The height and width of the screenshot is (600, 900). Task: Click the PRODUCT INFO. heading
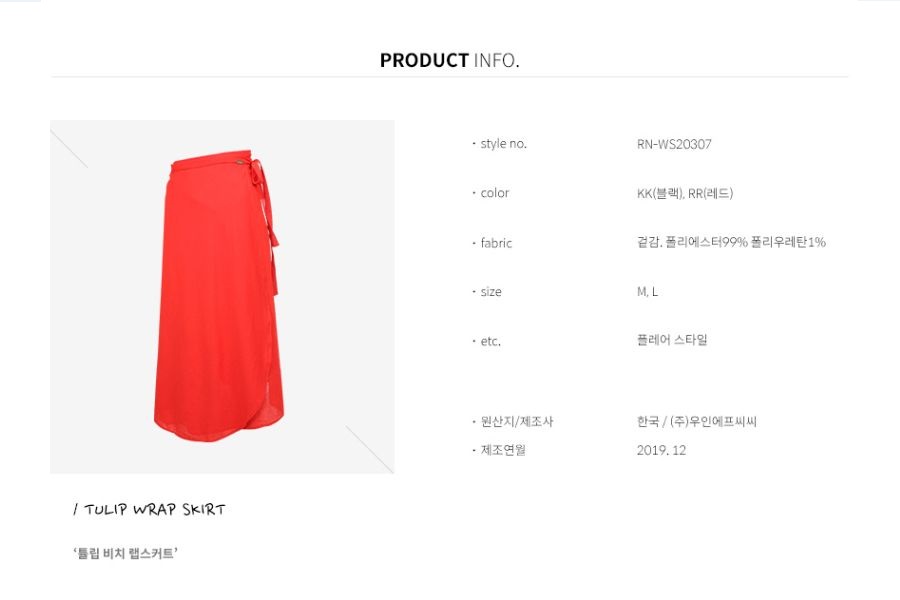(449, 60)
